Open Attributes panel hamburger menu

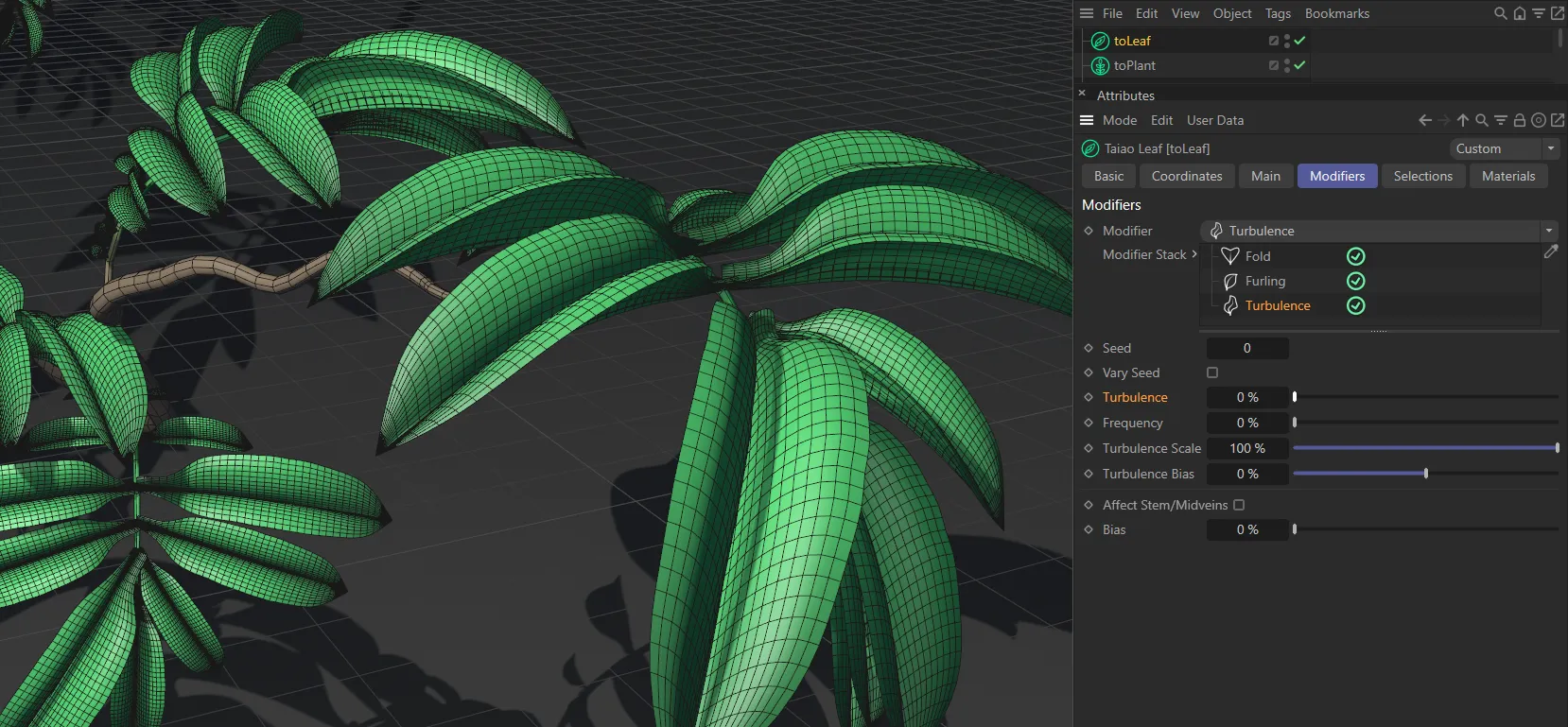[1087, 120]
